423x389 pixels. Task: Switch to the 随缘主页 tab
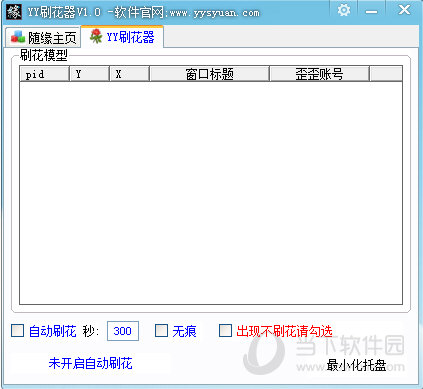coord(43,38)
